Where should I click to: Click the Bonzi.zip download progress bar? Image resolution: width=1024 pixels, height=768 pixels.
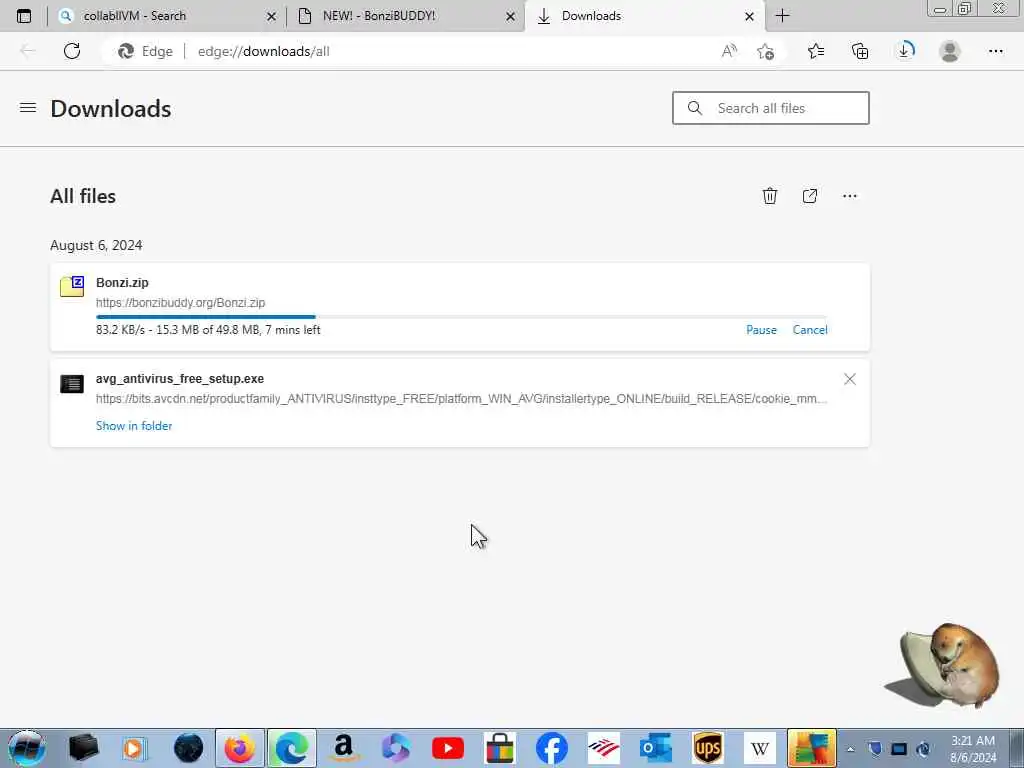coord(461,317)
